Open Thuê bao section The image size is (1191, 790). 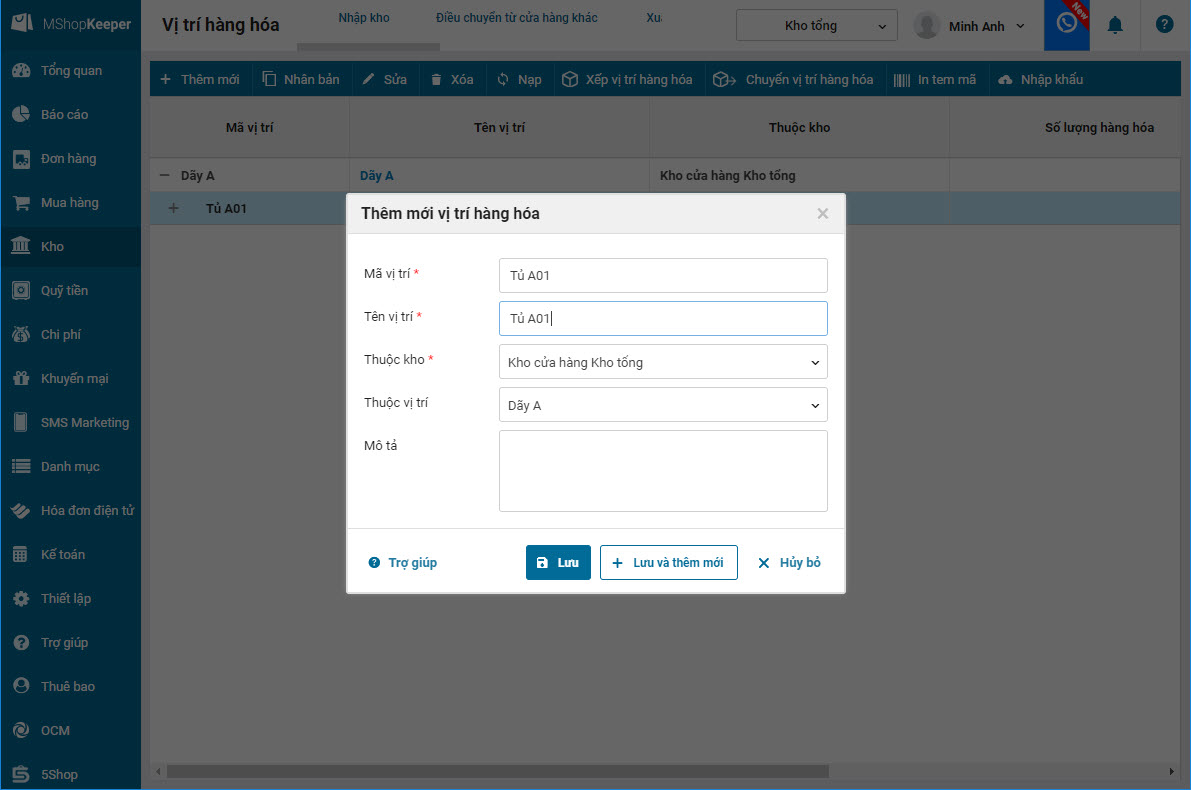(x=70, y=687)
